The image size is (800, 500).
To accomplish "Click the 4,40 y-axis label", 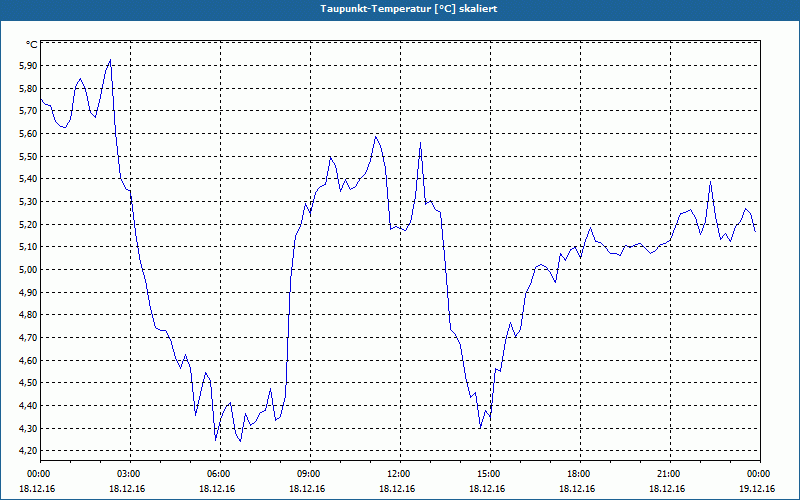I will click(29, 406).
